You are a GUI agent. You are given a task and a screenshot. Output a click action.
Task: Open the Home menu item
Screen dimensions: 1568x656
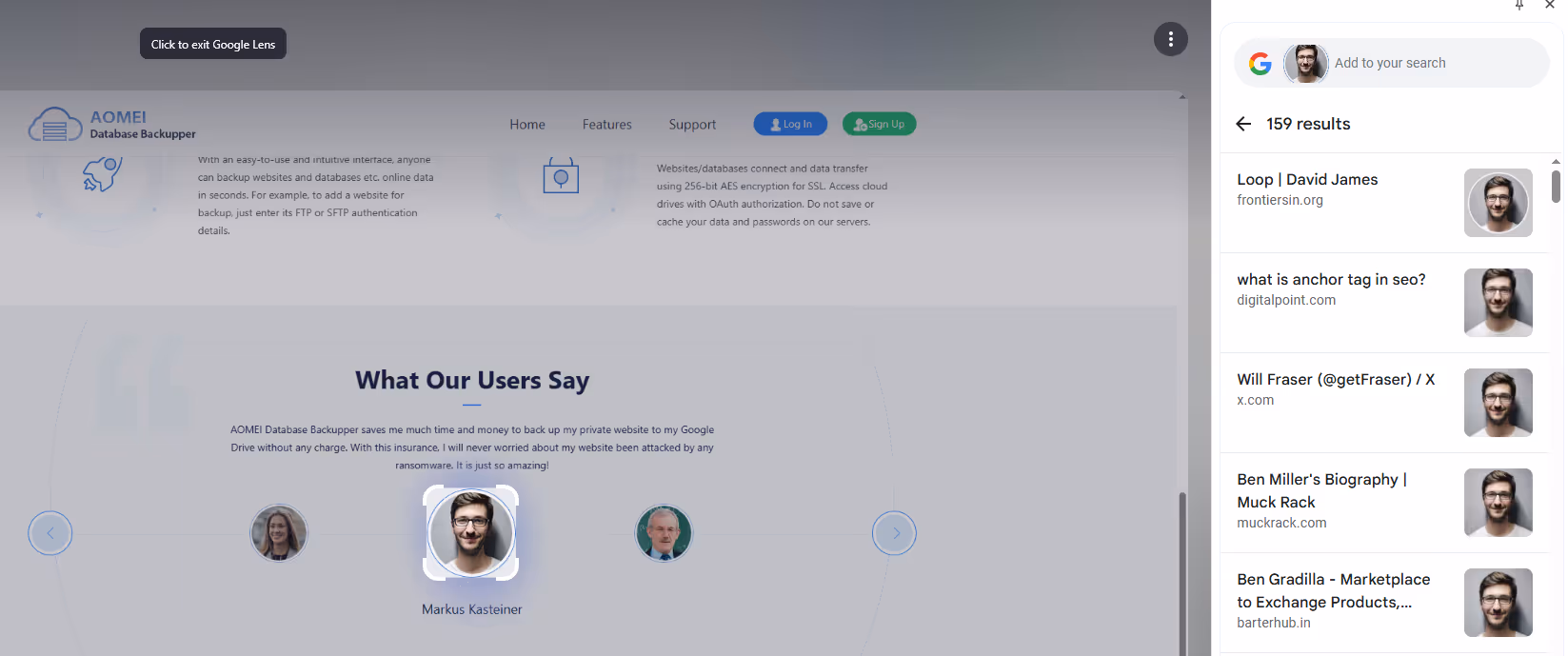tap(526, 125)
